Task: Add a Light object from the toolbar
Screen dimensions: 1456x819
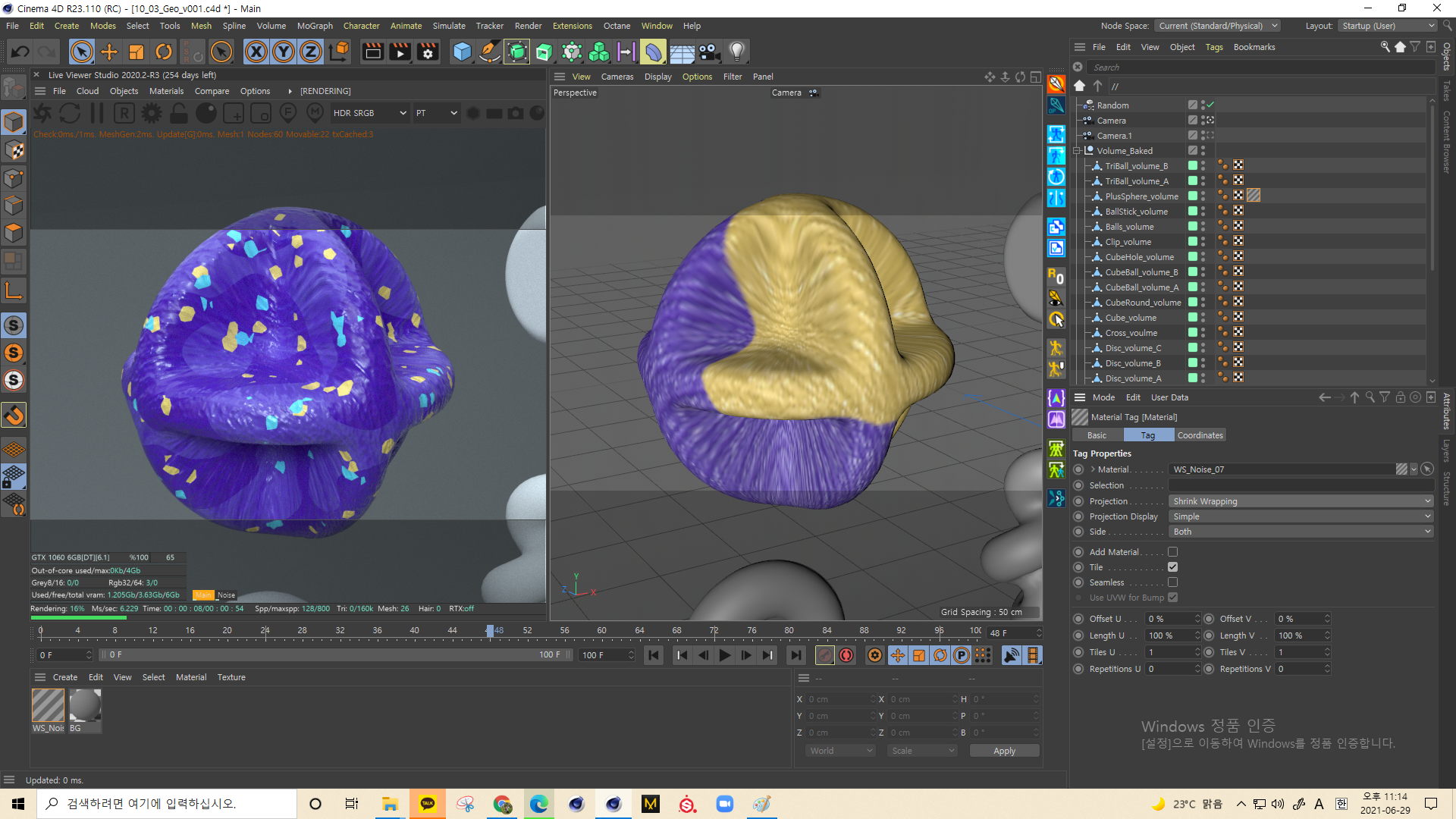Action: 736,52
